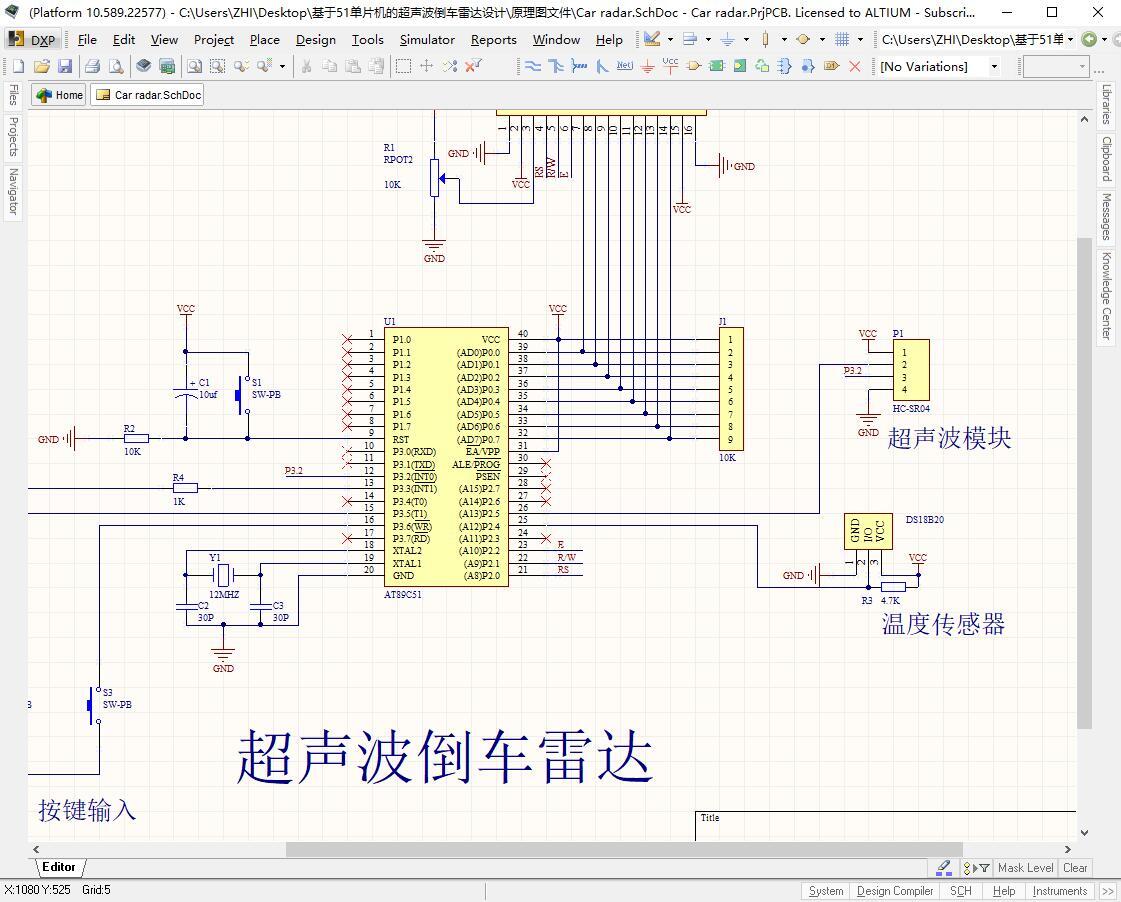
Task: Open the No Variations dropdown
Action: click(x=994, y=66)
